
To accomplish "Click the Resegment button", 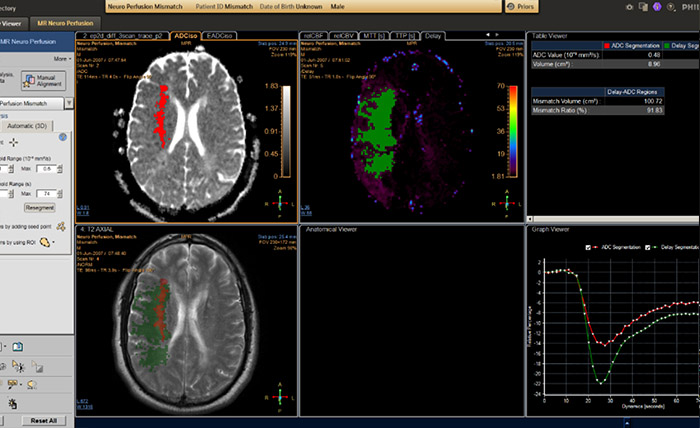I will [x=39, y=208].
